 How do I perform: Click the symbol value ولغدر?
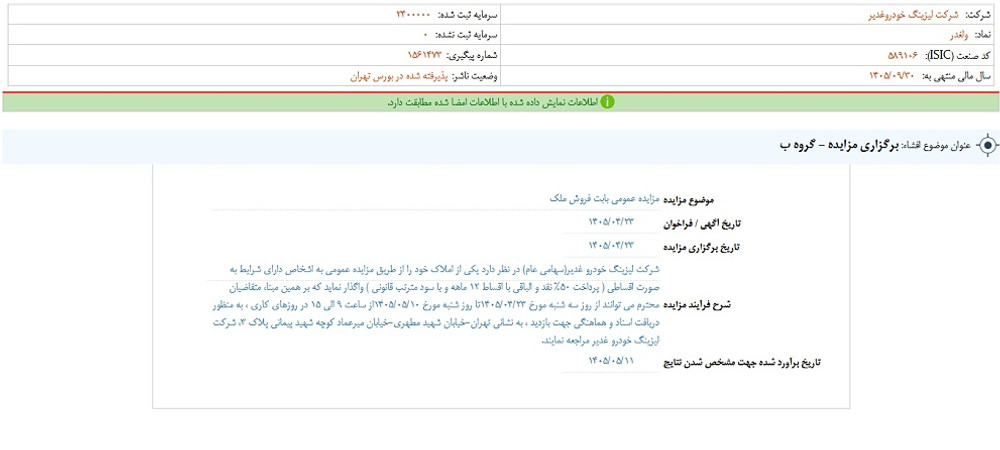(947, 34)
